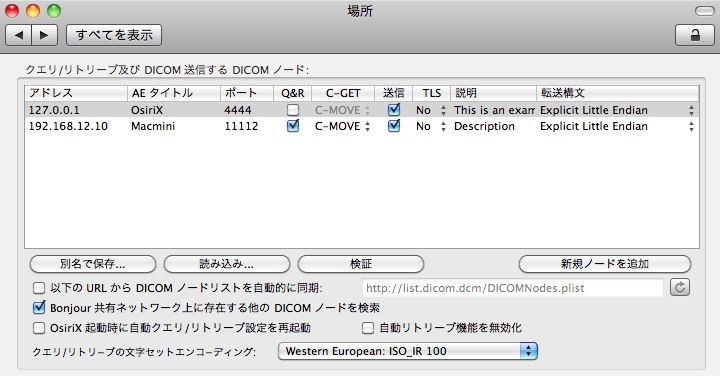Click 別名で保存... button
The image size is (720, 376).
93,264
